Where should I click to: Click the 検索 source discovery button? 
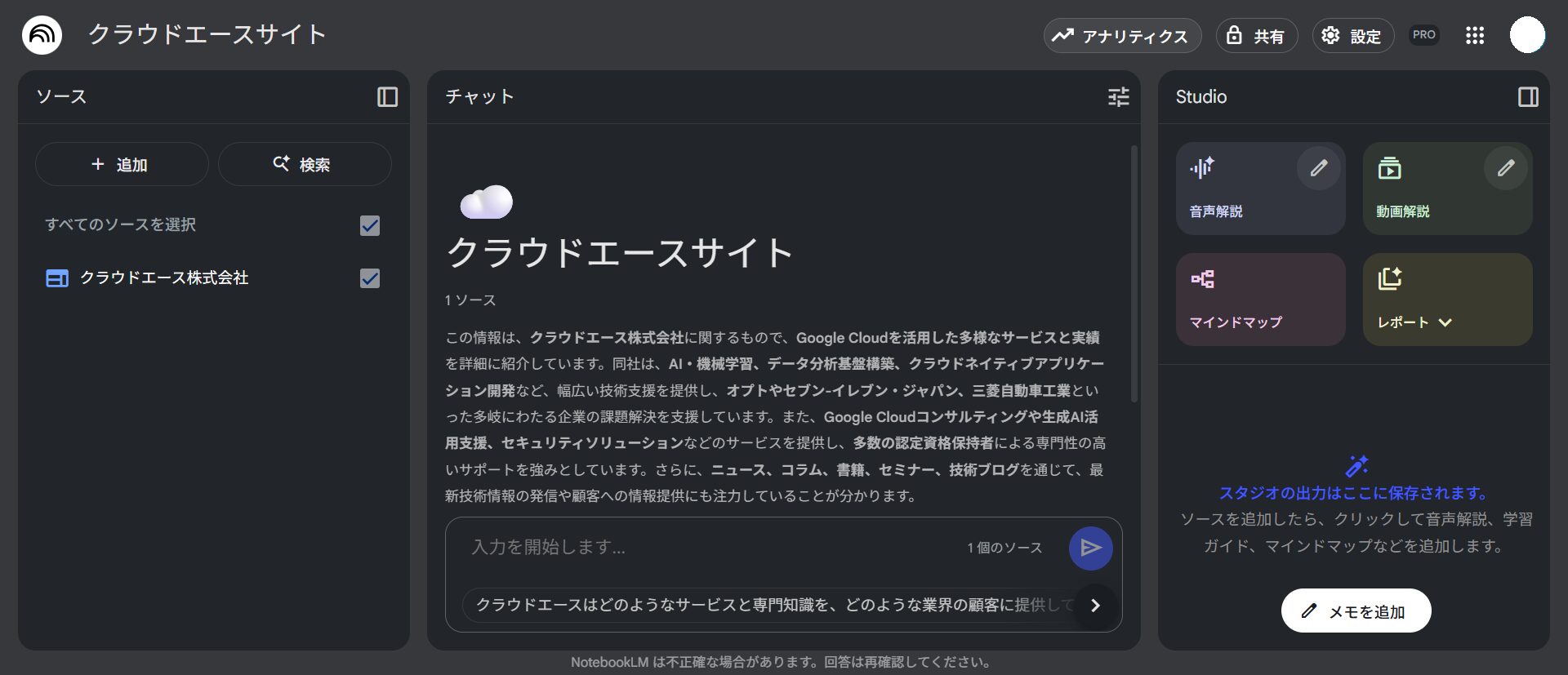pyautogui.click(x=305, y=164)
